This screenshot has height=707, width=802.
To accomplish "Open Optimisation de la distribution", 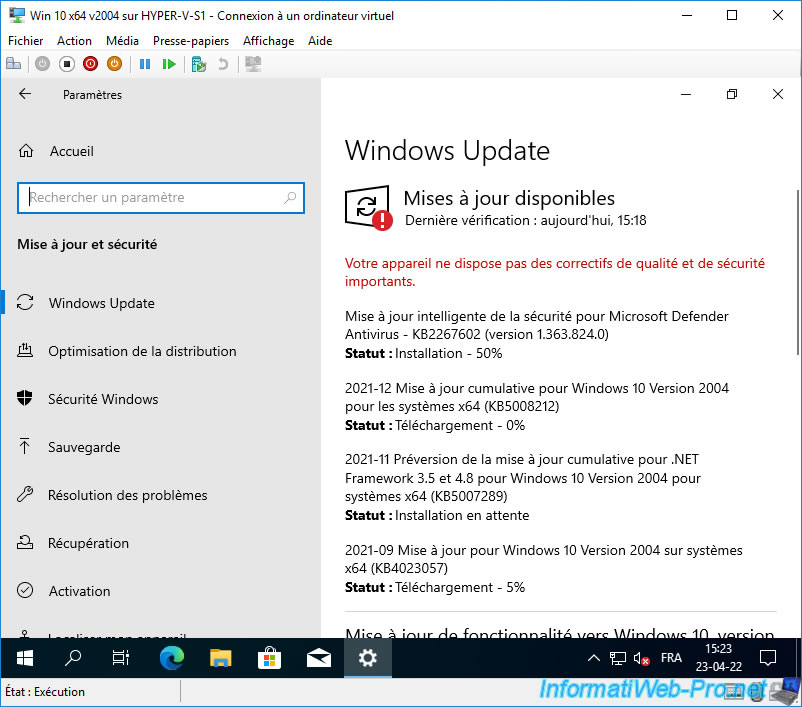I will pyautogui.click(x=142, y=351).
